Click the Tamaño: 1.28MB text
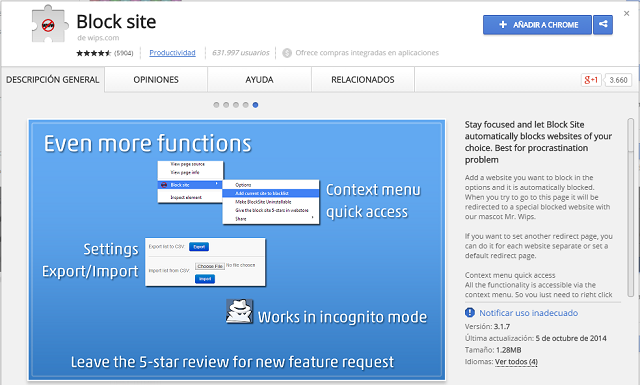This screenshot has height=385, width=640. 493,350
